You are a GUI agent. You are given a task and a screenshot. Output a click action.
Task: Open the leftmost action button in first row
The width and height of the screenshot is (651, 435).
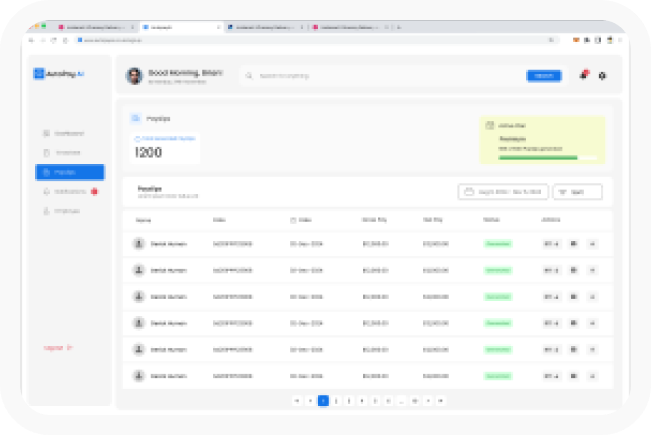coord(551,243)
